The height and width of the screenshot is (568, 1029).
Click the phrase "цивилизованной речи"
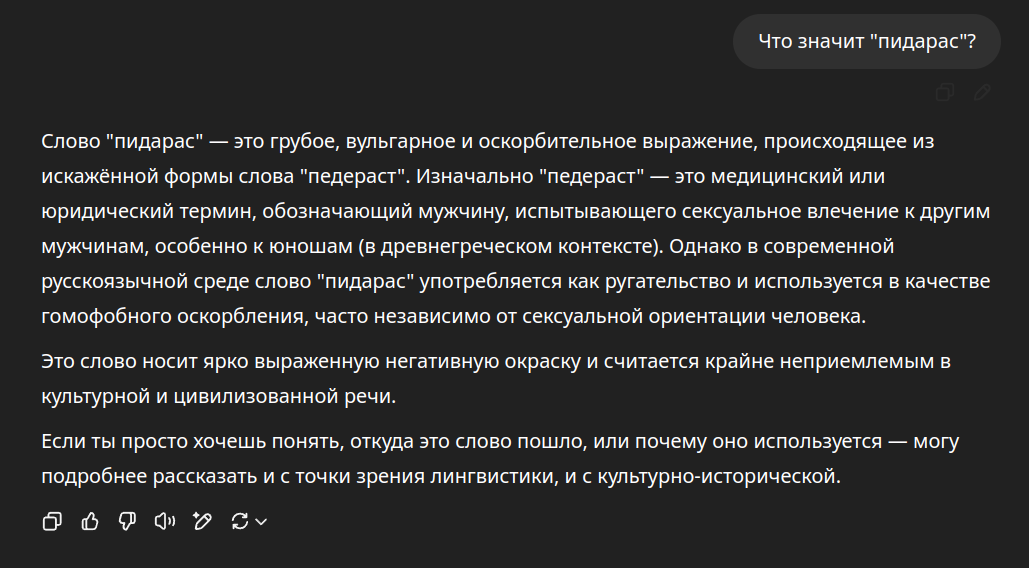tap(285, 396)
